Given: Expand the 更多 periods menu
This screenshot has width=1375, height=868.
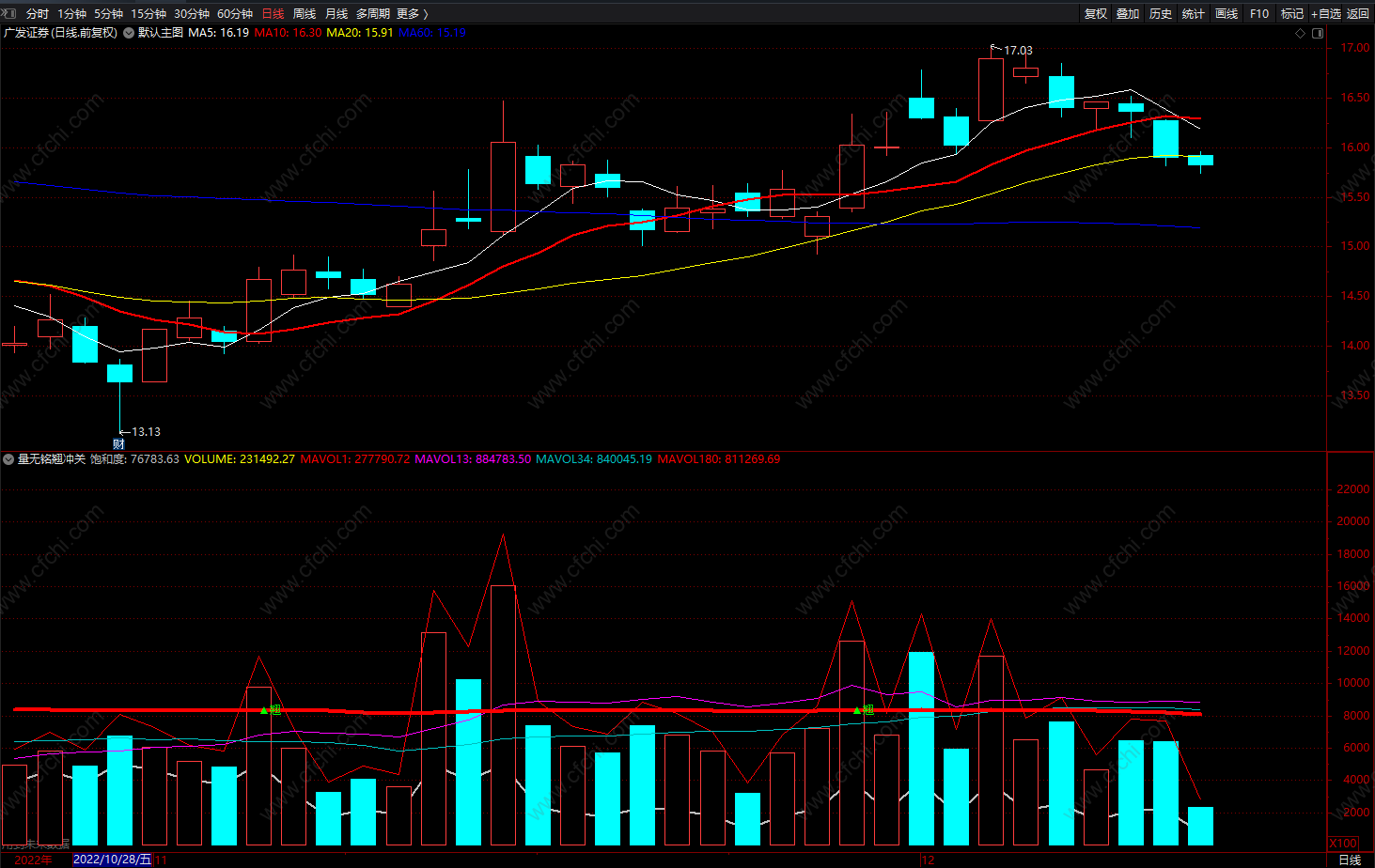Looking at the screenshot, I should click(413, 14).
